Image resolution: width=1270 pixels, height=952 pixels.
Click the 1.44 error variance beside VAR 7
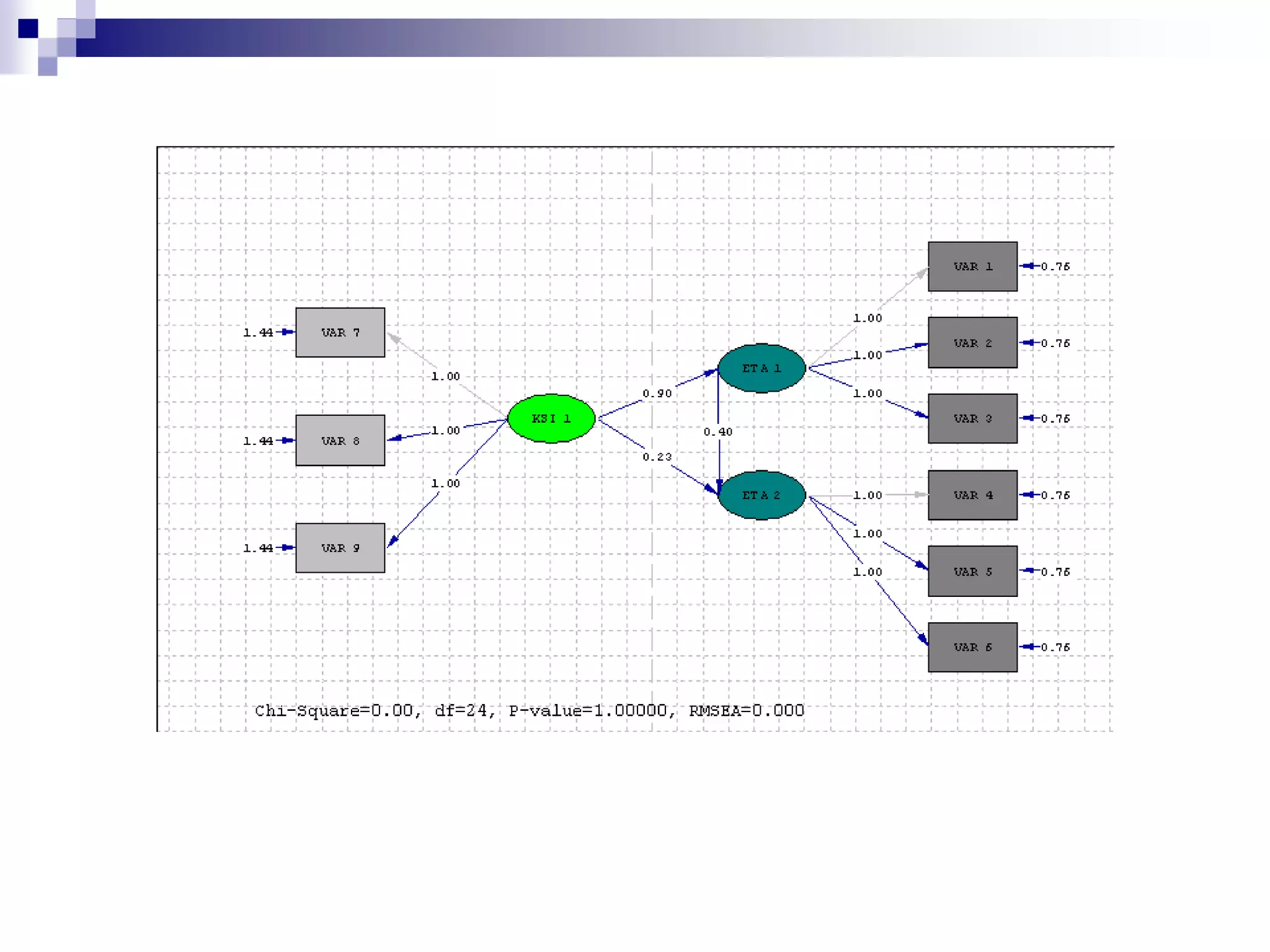257,333
